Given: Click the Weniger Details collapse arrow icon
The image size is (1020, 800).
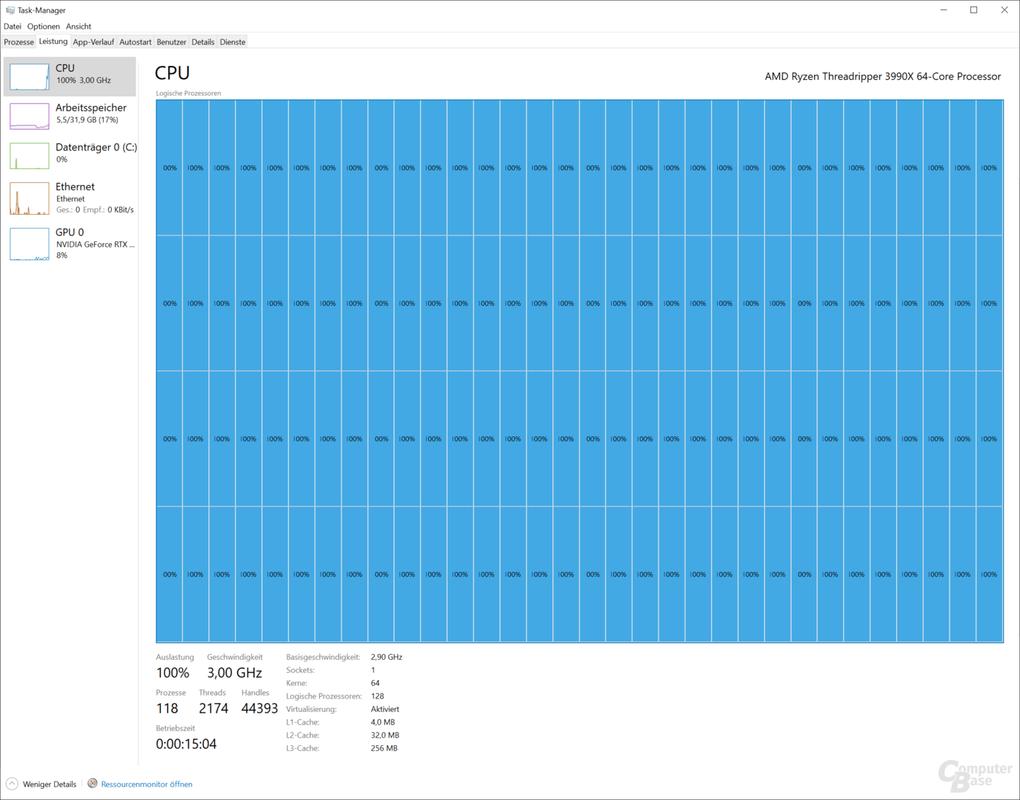Looking at the screenshot, I should pyautogui.click(x=12, y=784).
